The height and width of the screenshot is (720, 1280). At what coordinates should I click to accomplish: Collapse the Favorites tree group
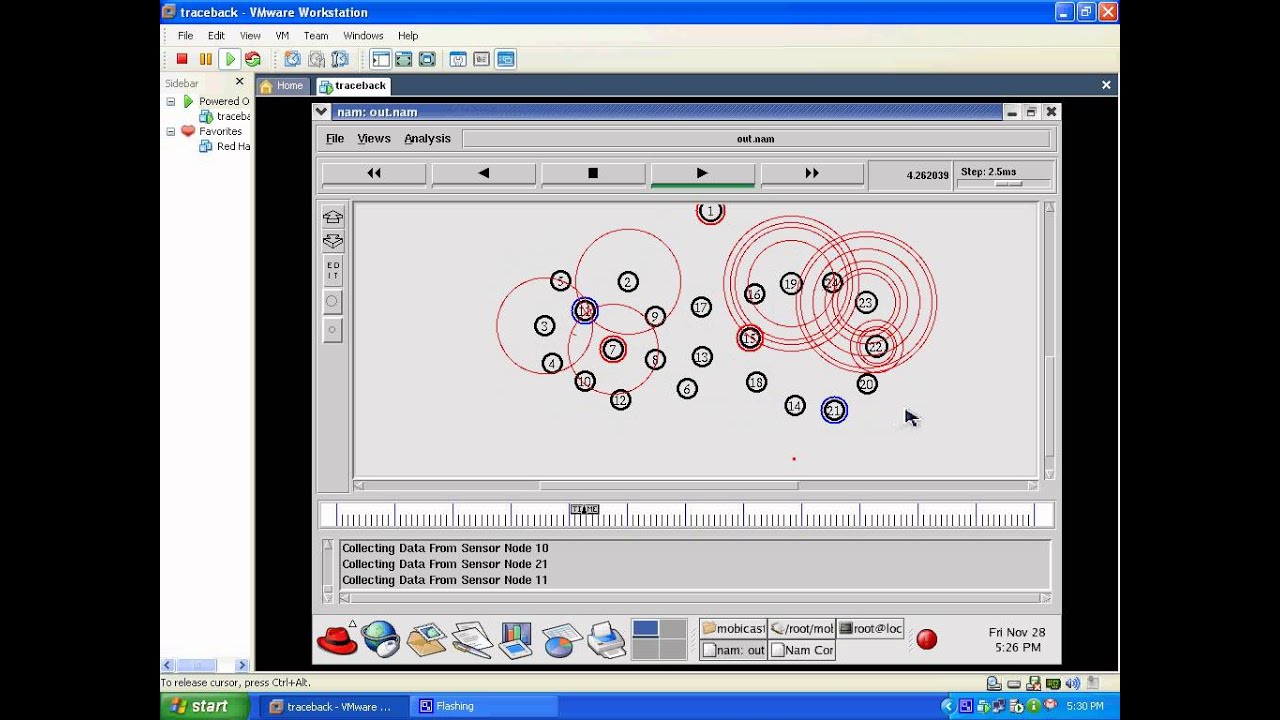(x=171, y=131)
